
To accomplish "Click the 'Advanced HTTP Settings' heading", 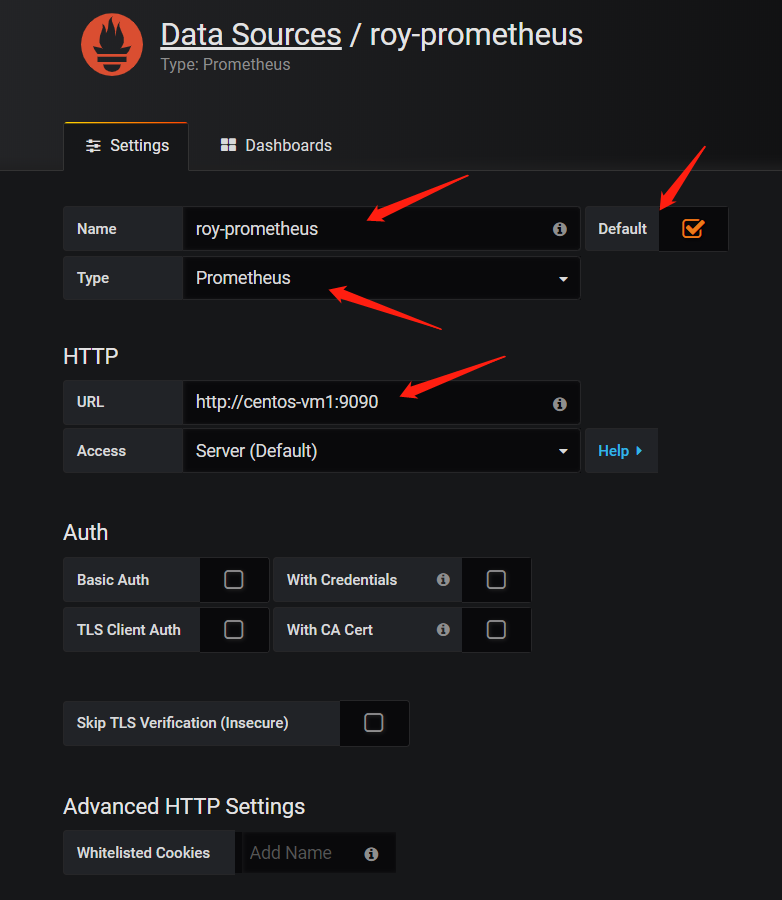I will click(x=184, y=806).
